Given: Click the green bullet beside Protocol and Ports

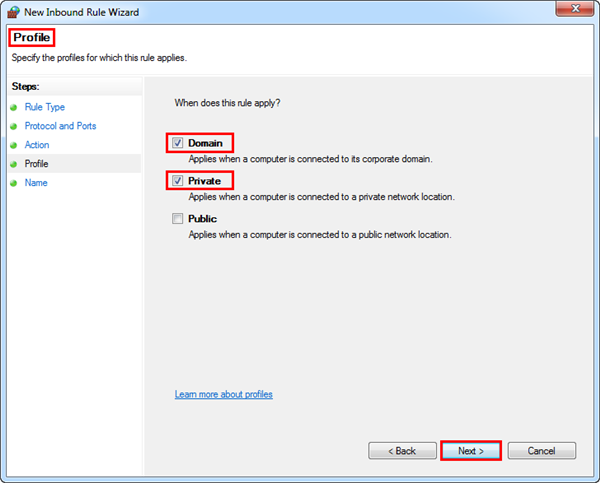Looking at the screenshot, I should pyautogui.click(x=14, y=126).
